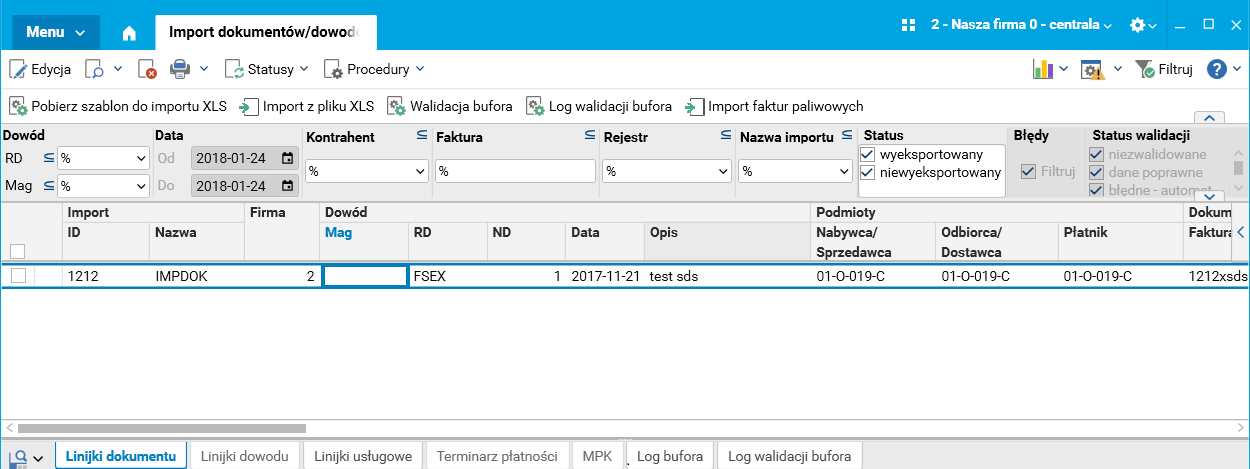The width and height of the screenshot is (1250, 469).
Task: Click the Edycja pencil icon
Action: (x=19, y=69)
